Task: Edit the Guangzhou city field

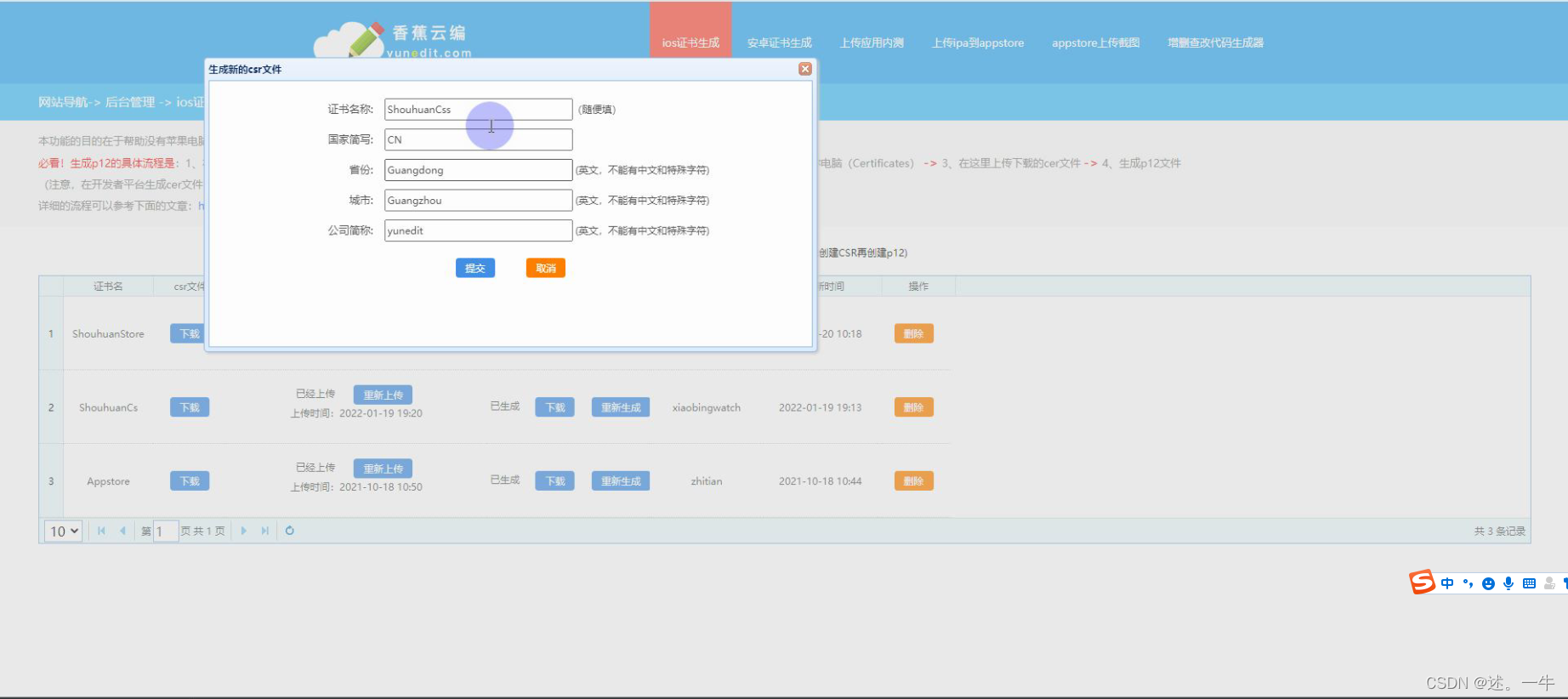Action: (x=478, y=201)
